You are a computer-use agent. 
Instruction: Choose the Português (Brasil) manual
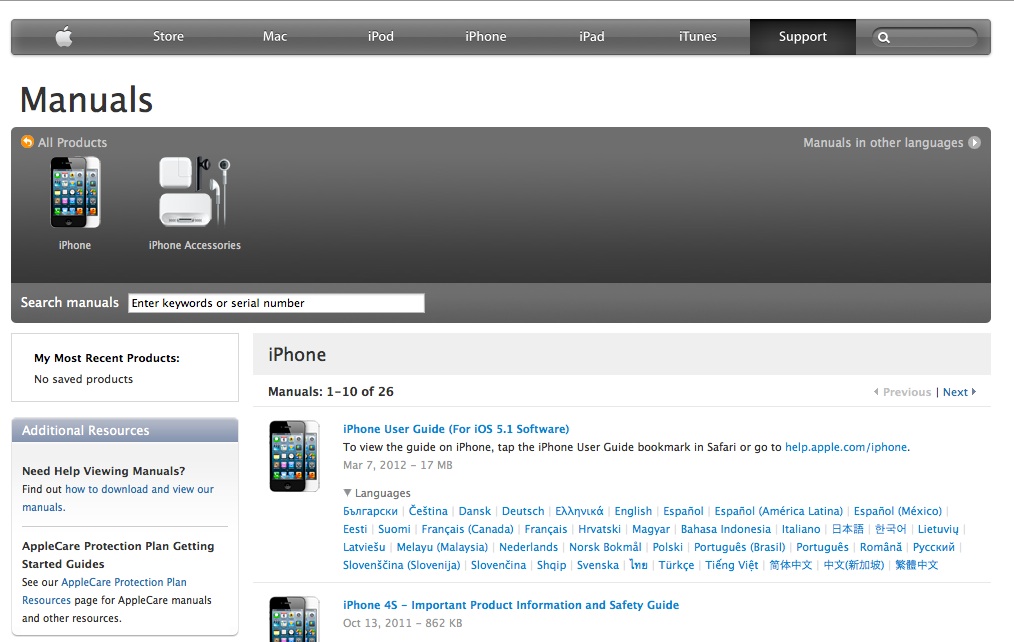(x=740, y=548)
